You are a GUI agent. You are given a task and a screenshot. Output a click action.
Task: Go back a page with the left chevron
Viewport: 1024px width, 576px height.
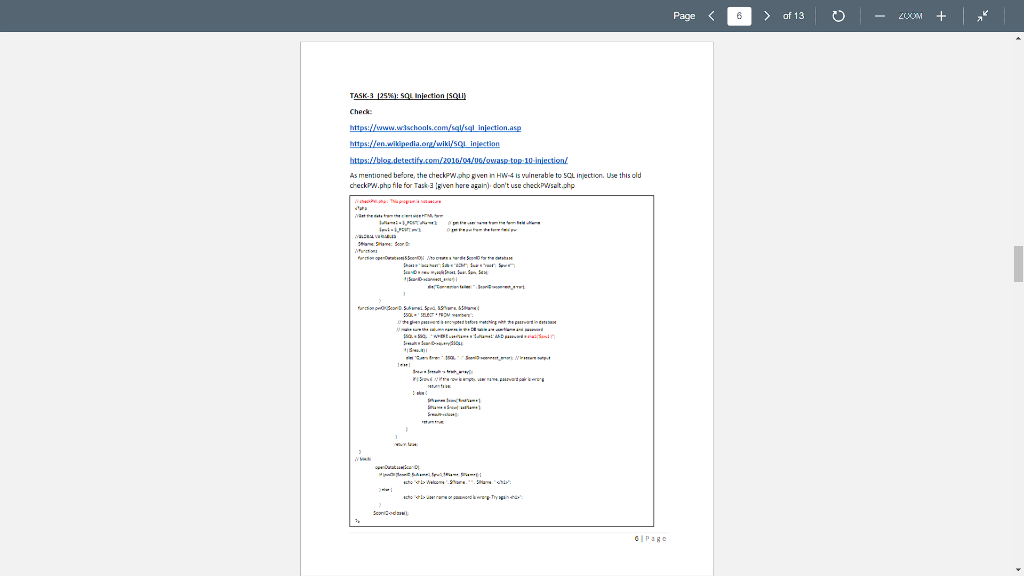click(x=712, y=15)
